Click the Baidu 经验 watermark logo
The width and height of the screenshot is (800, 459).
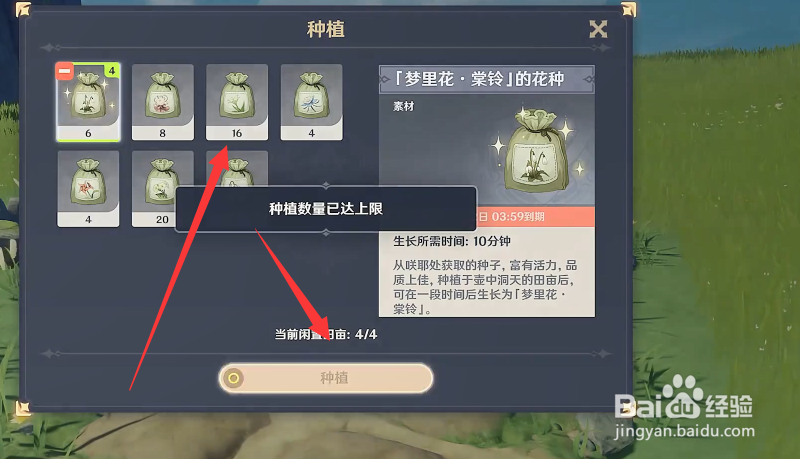click(684, 406)
